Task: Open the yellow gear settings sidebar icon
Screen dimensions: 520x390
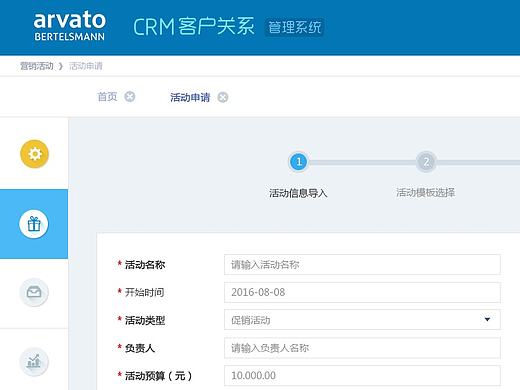Action: [x=34, y=154]
